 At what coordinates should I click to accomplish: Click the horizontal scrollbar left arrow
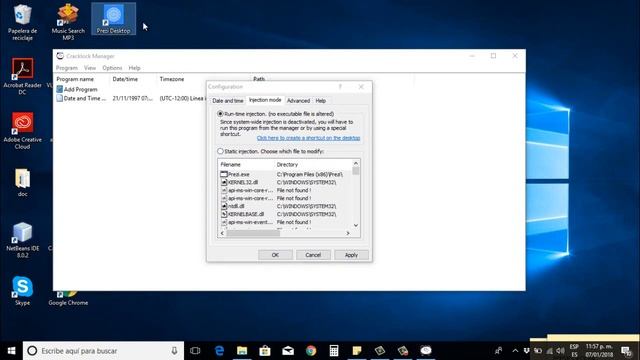point(222,233)
